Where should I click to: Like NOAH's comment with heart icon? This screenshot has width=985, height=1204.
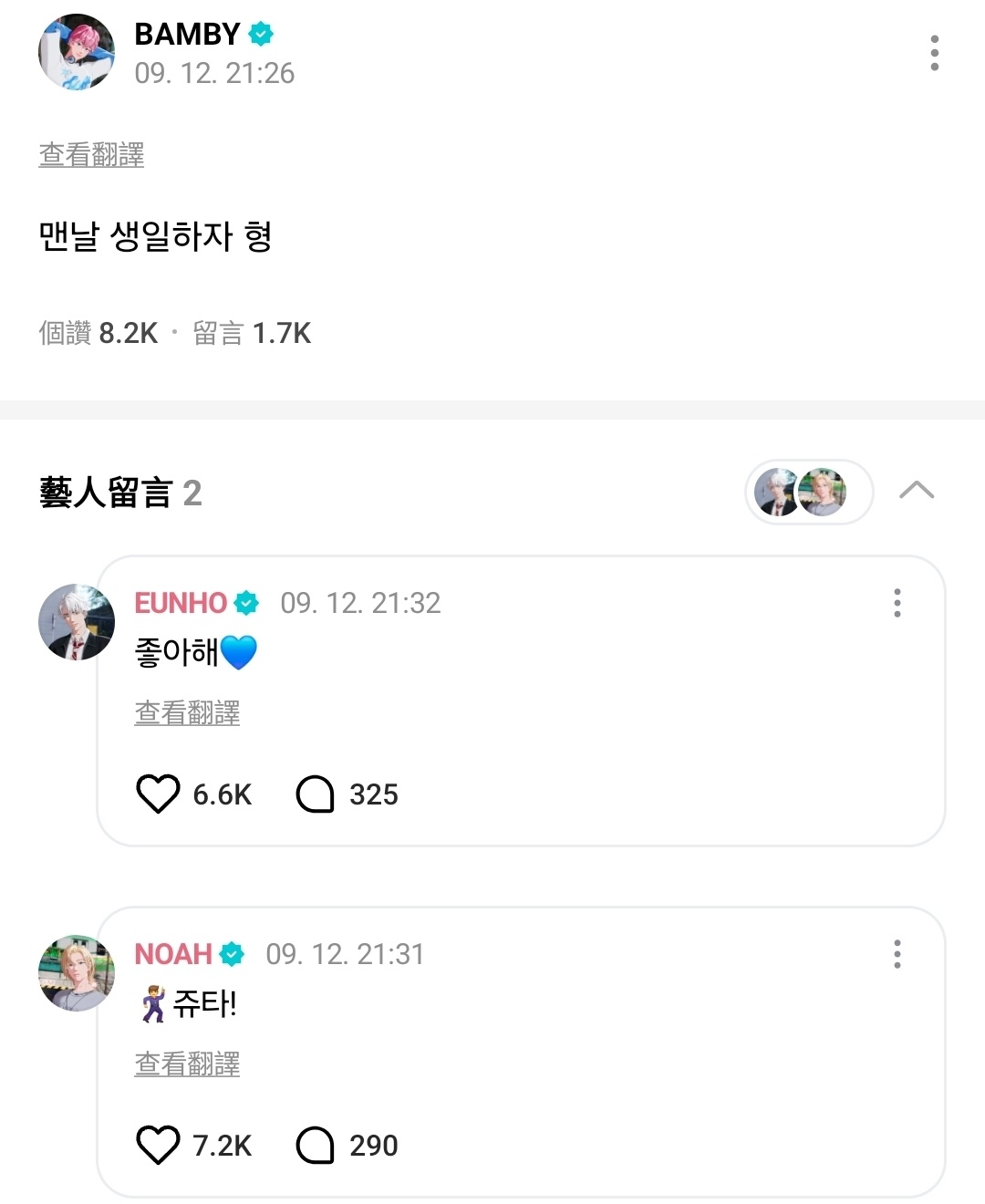pyautogui.click(x=158, y=1145)
